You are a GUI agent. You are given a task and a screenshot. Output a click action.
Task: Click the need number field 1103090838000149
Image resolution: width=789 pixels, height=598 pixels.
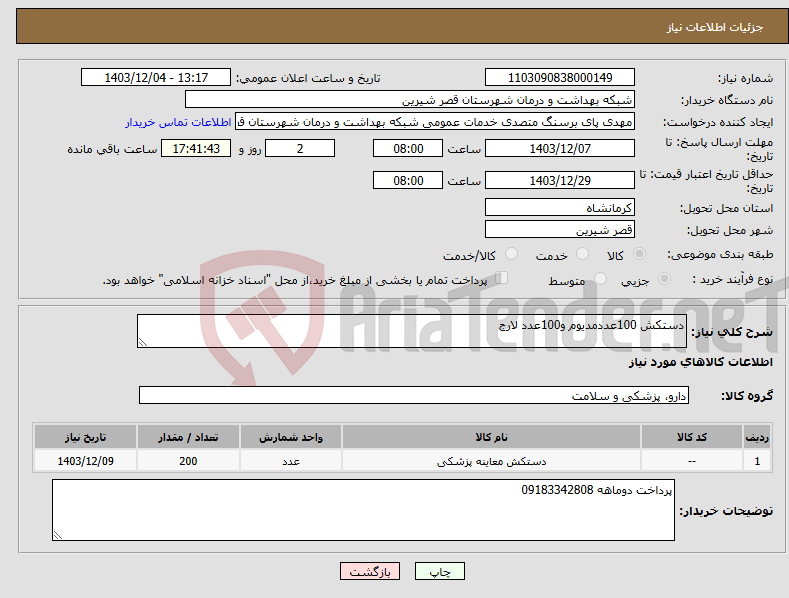[560, 78]
